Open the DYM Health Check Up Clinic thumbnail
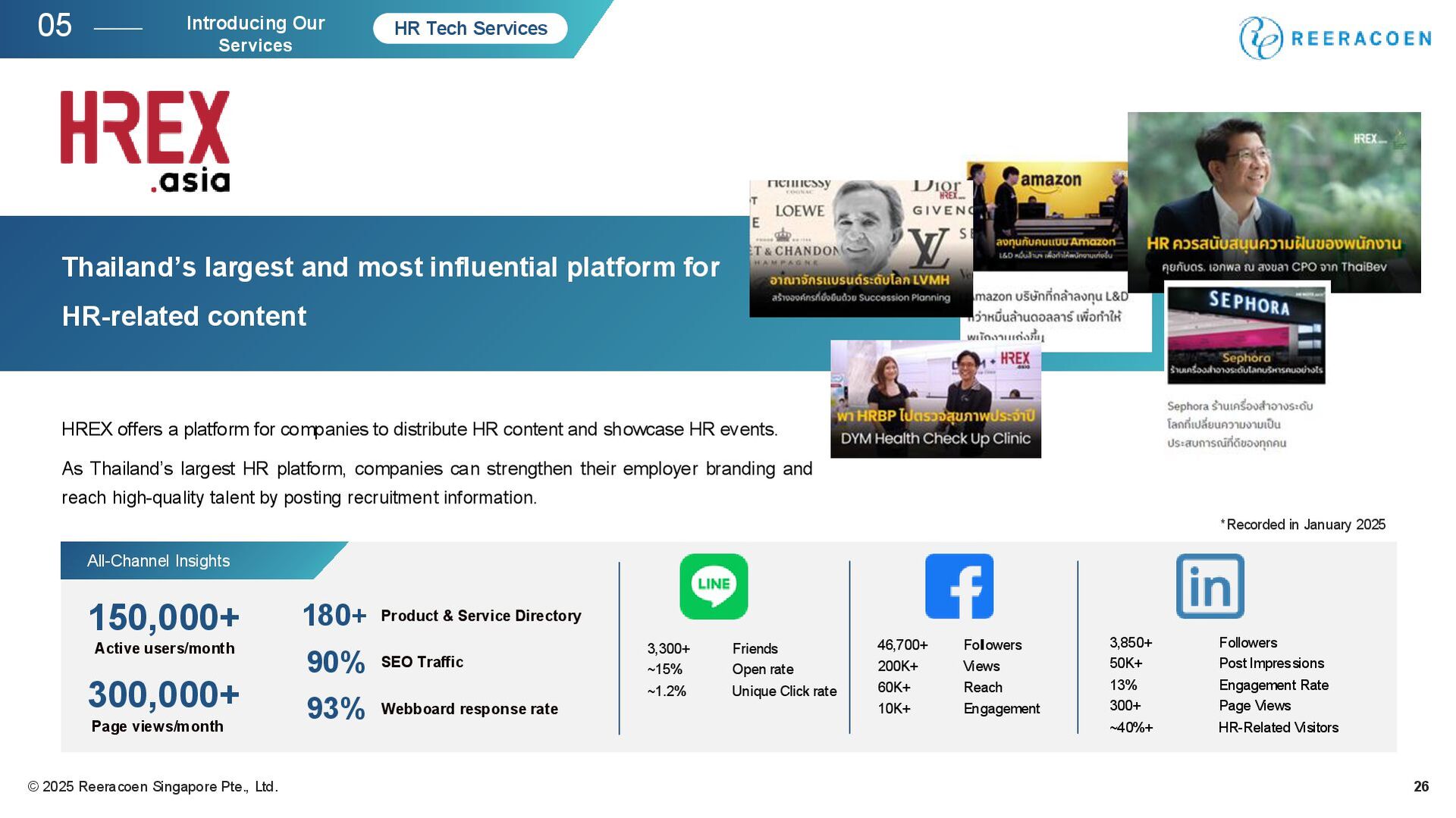Screen dimensions: 1456x818 coord(936,400)
